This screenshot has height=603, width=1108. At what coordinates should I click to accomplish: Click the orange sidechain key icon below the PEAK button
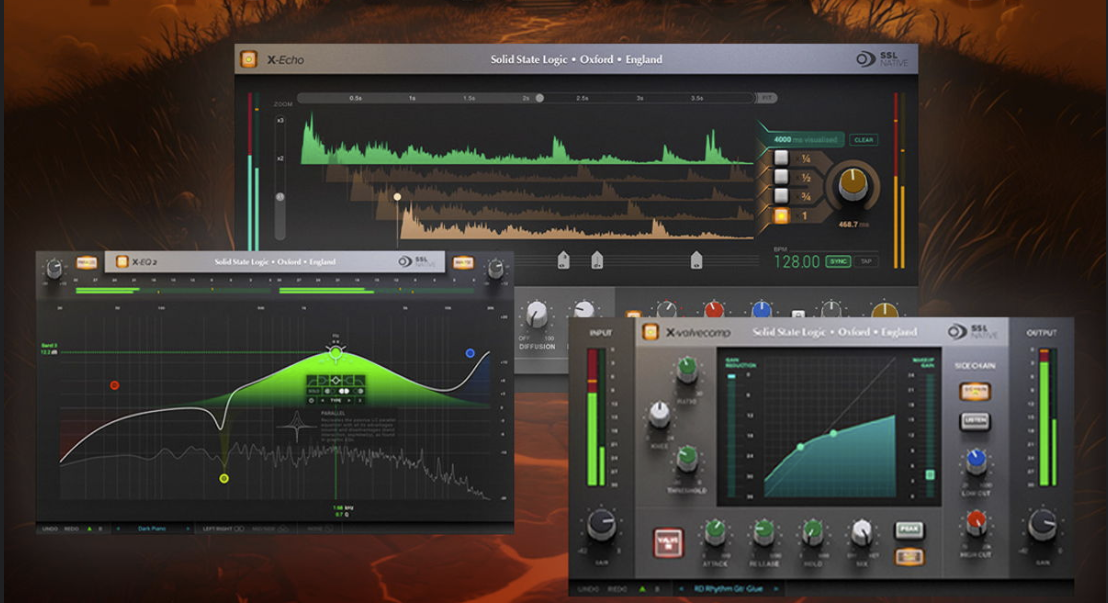[910, 557]
